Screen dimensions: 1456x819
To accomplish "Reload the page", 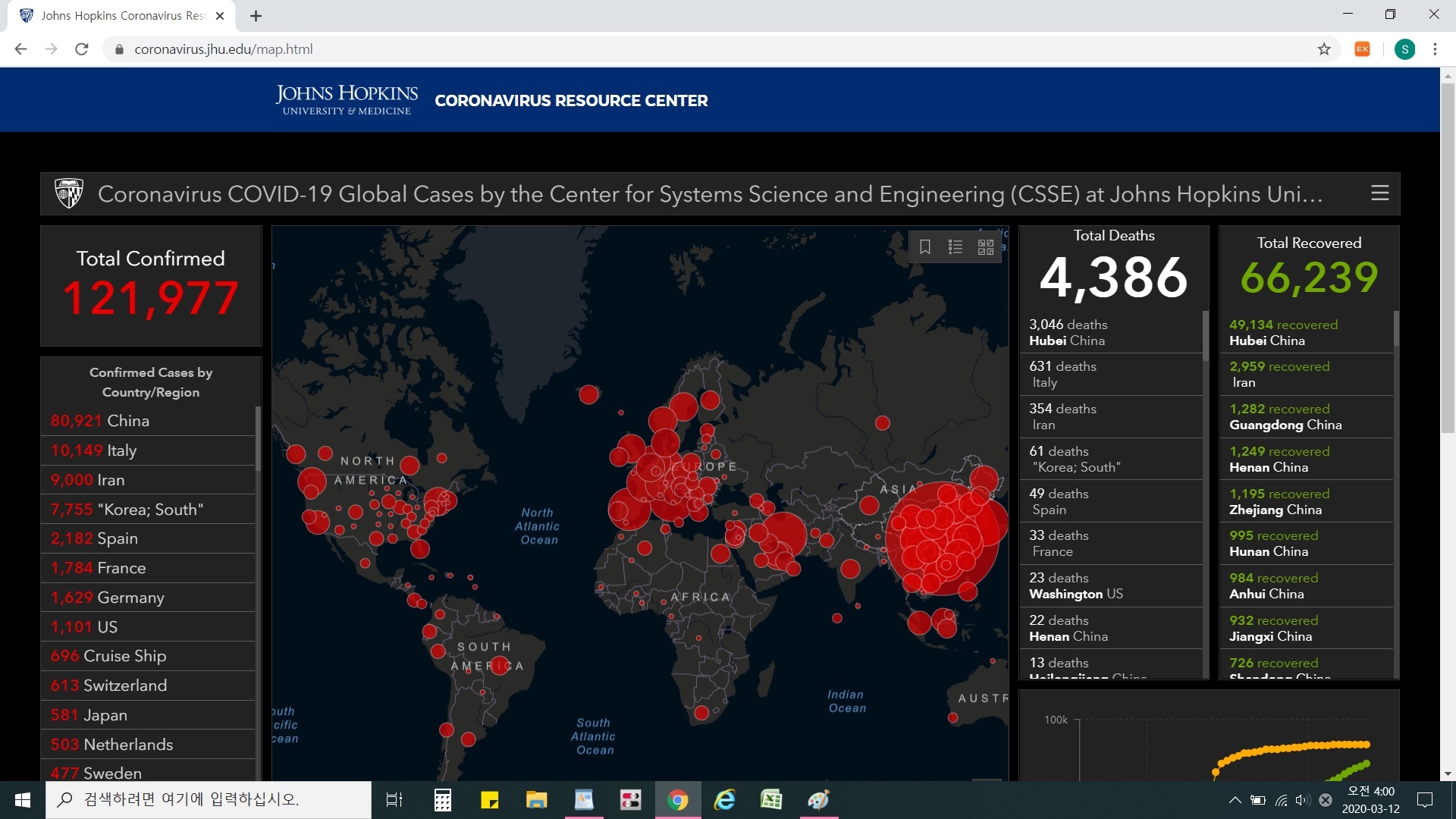I will [x=82, y=49].
